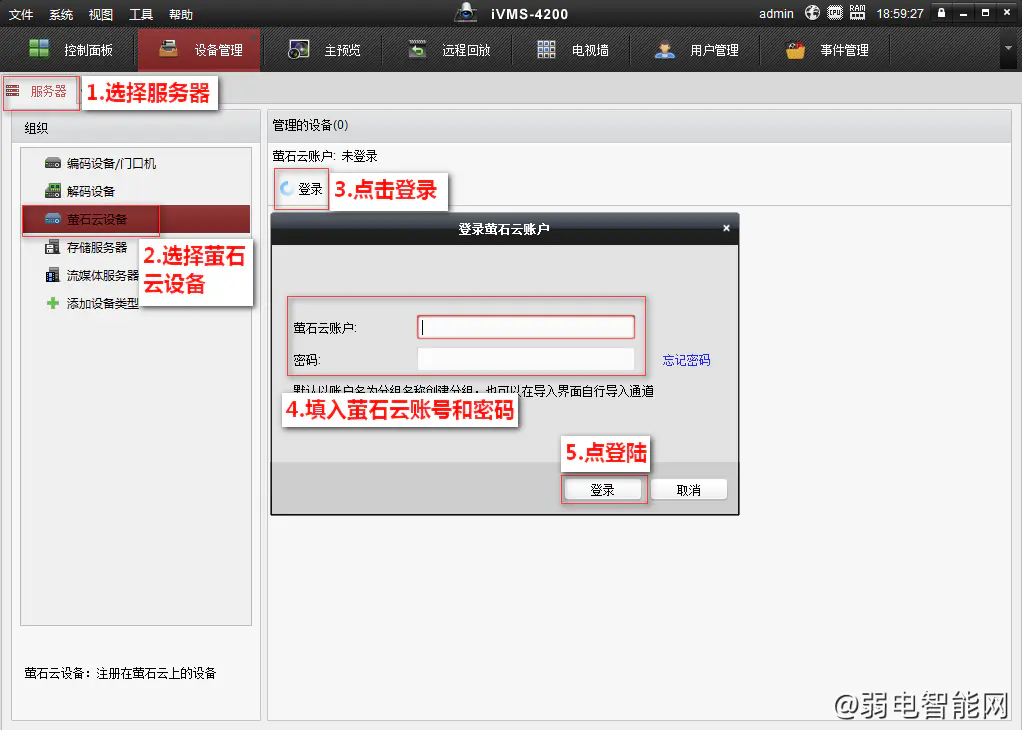1022x730 pixels.
Task: Click the lock icon in title bar
Action: [941, 12]
